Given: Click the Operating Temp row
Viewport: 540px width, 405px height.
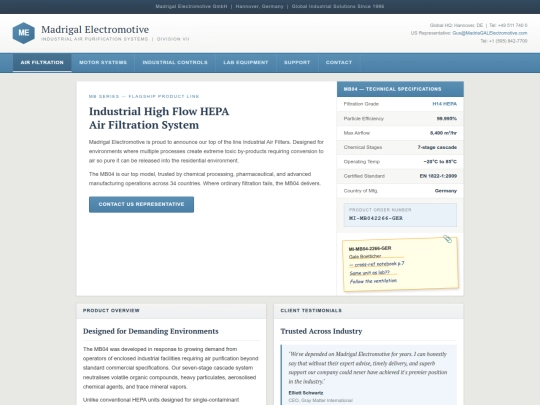Looking at the screenshot, I should [400, 162].
